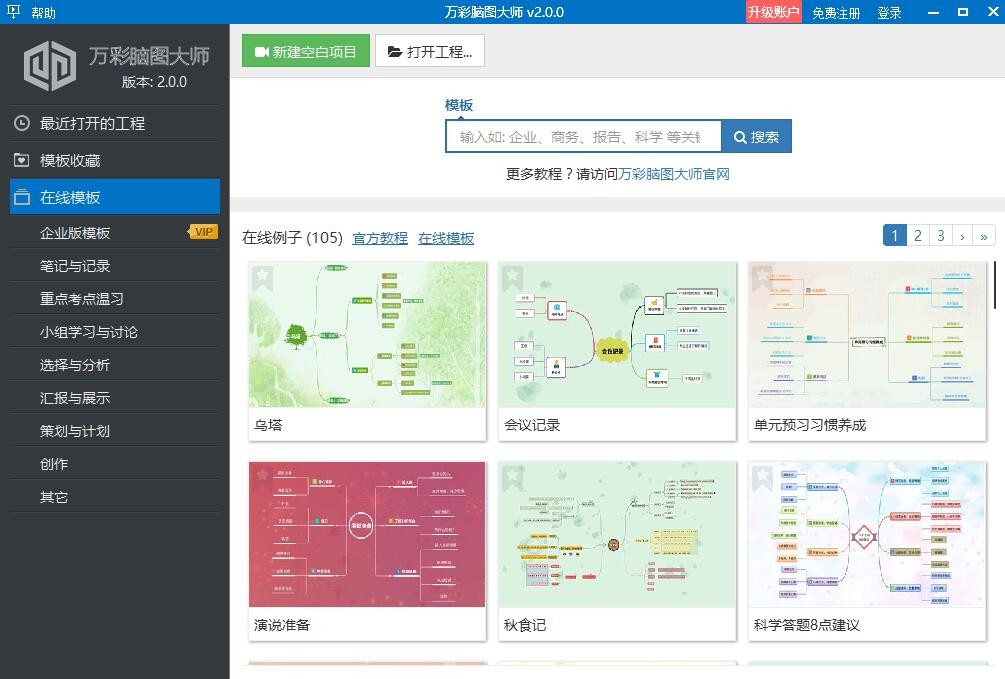
Task: Open the 演说准备 template thumbnail
Action: (366, 535)
